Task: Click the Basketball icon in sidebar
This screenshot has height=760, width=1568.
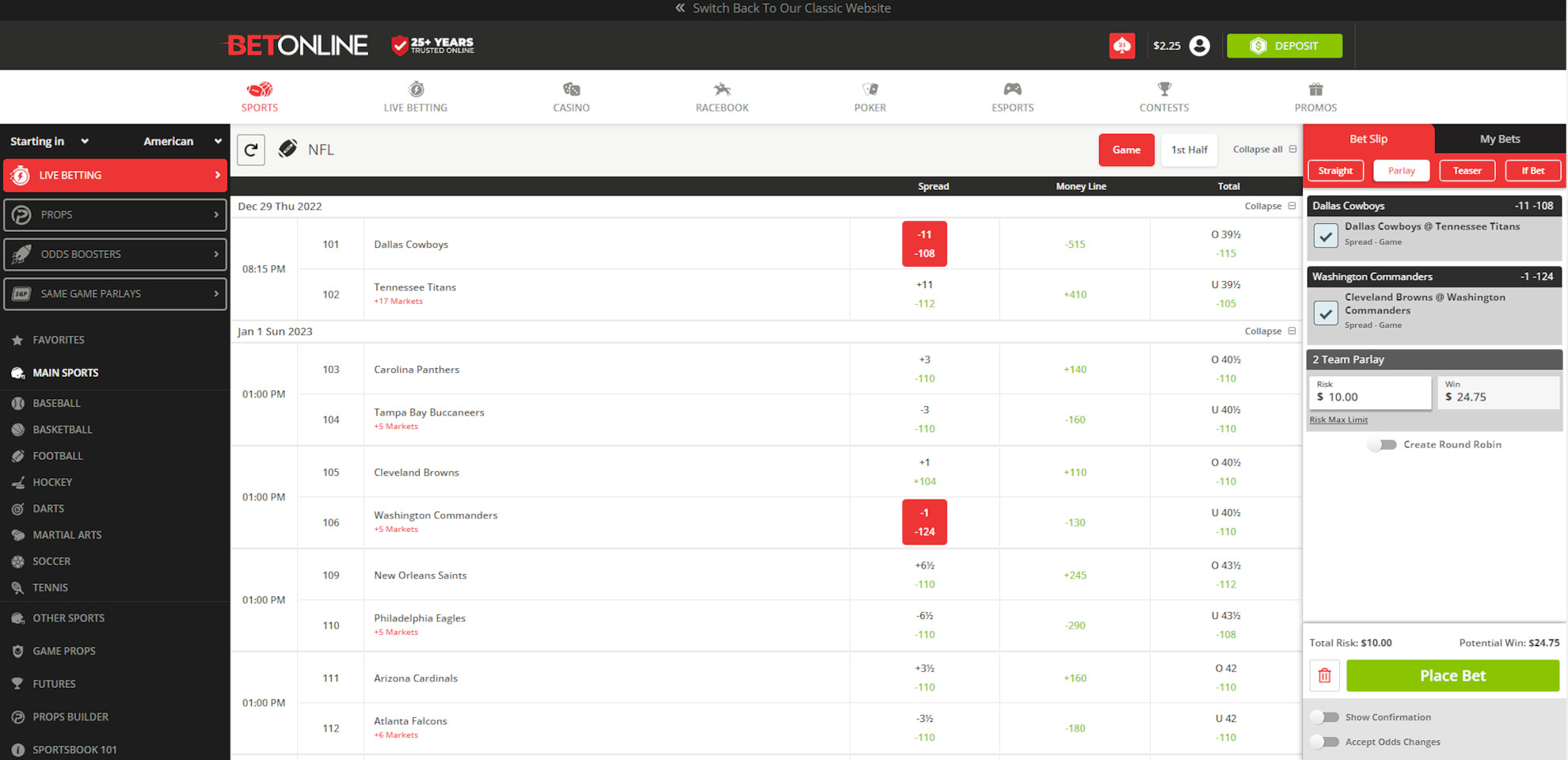Action: click(x=17, y=429)
